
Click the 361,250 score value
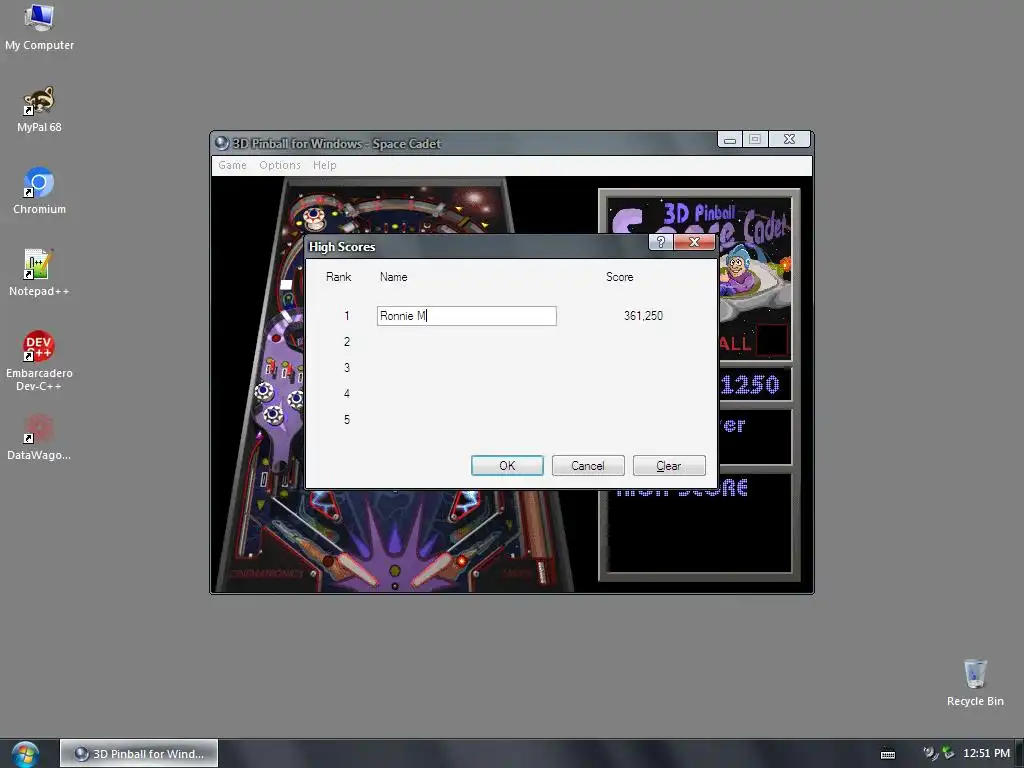[643, 316]
